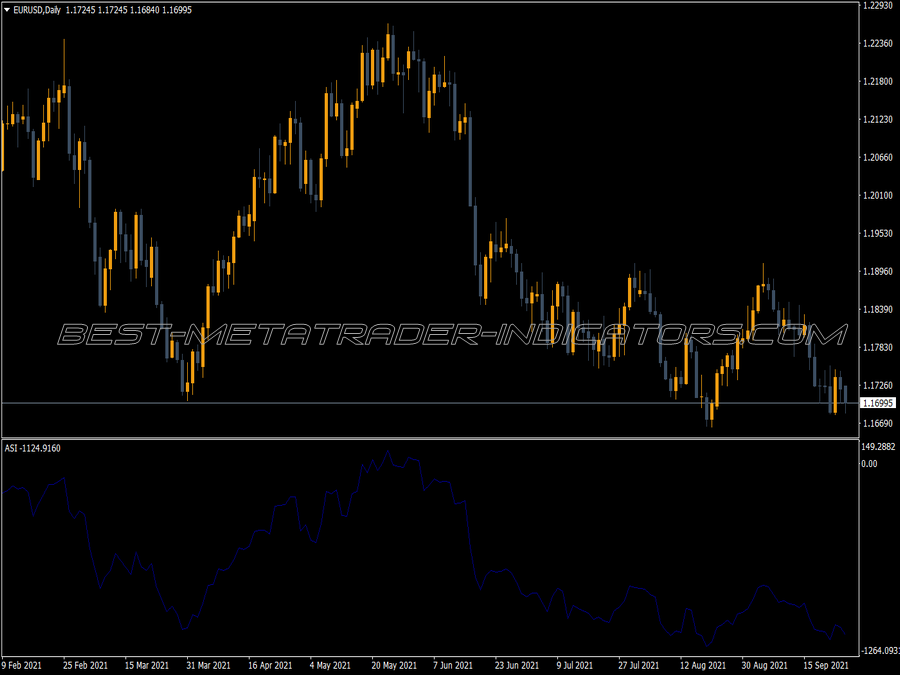
Task: Click the 9 Feb 2021 date label
Action: (x=22, y=666)
